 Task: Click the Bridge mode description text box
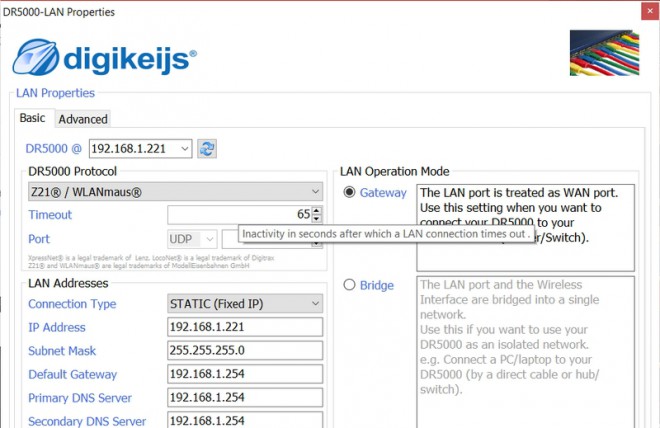pyautogui.click(x=525, y=352)
